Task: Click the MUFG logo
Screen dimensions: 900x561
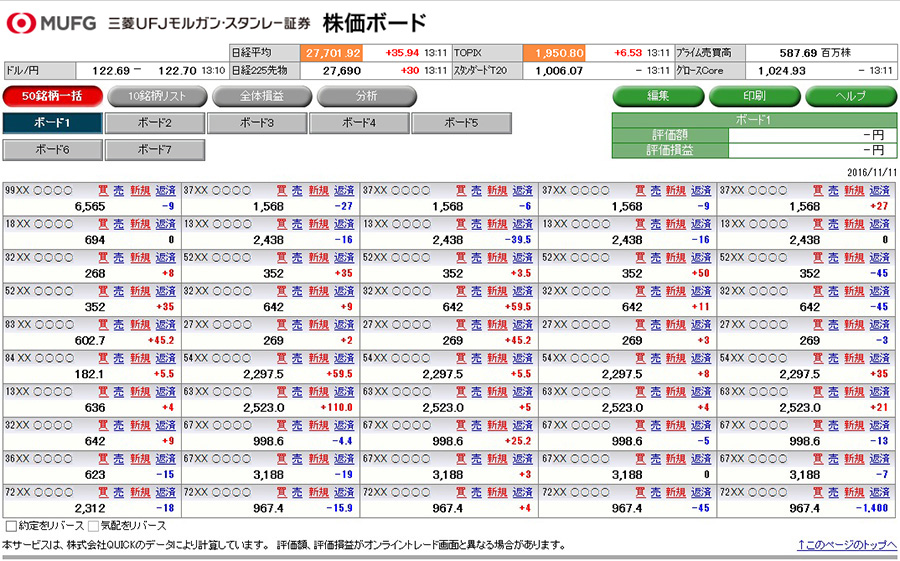Action: [51, 23]
